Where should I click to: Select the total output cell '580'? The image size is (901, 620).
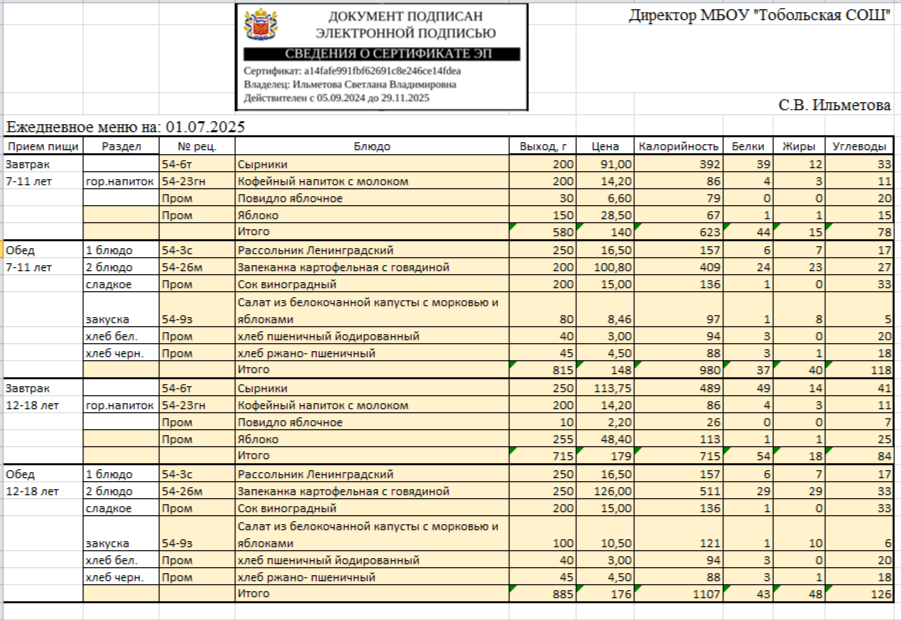542,232
